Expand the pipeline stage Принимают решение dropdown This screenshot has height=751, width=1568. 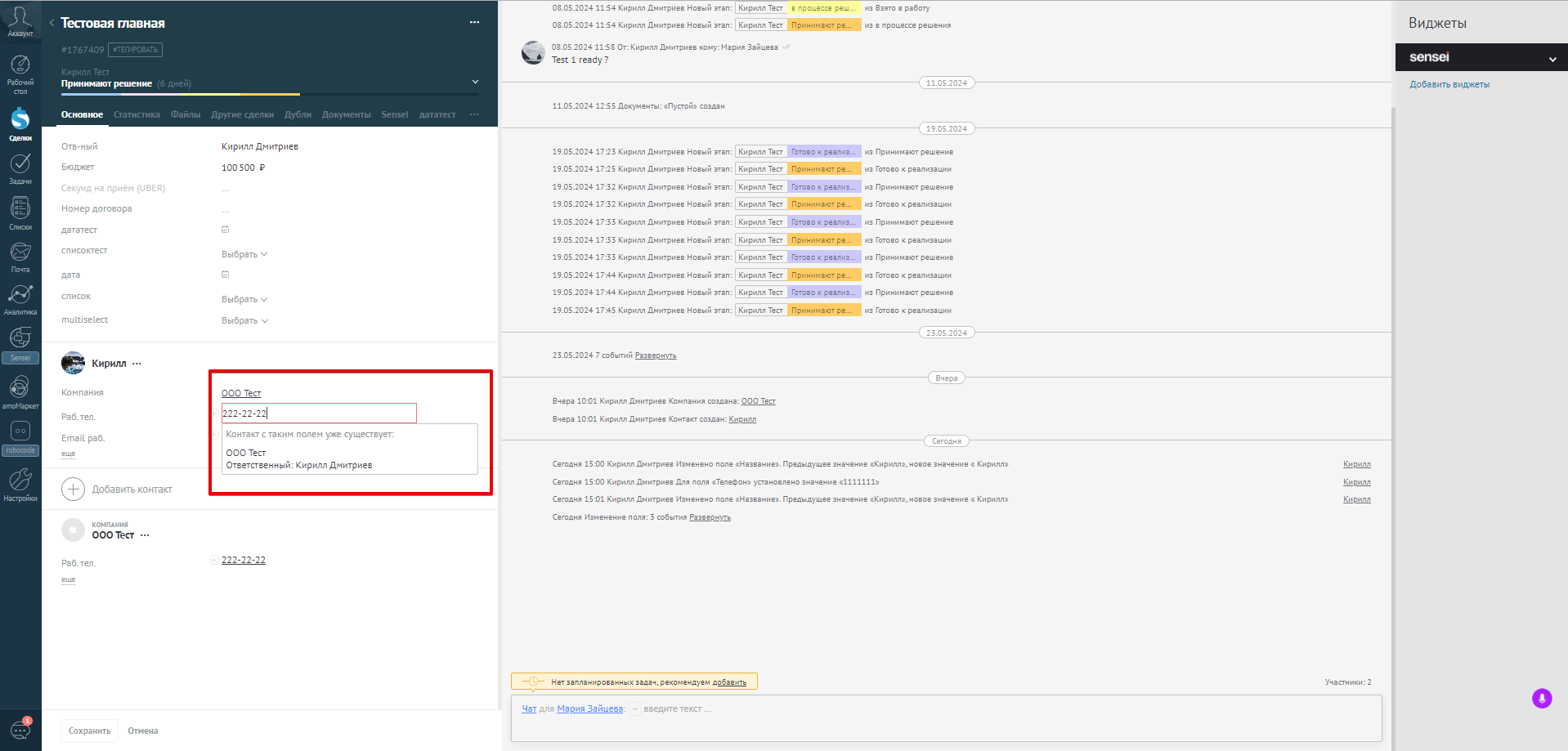click(475, 82)
